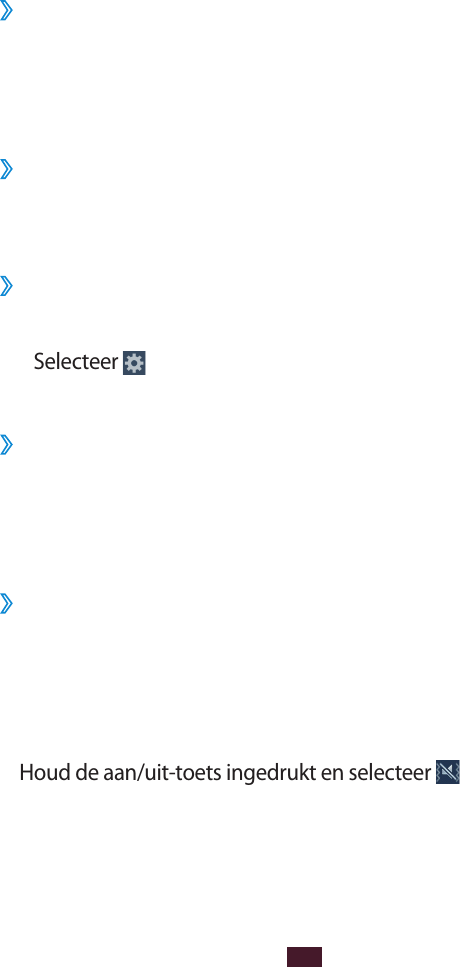
Task: Open settings using the cog beside Selecteer
Action: point(134,363)
